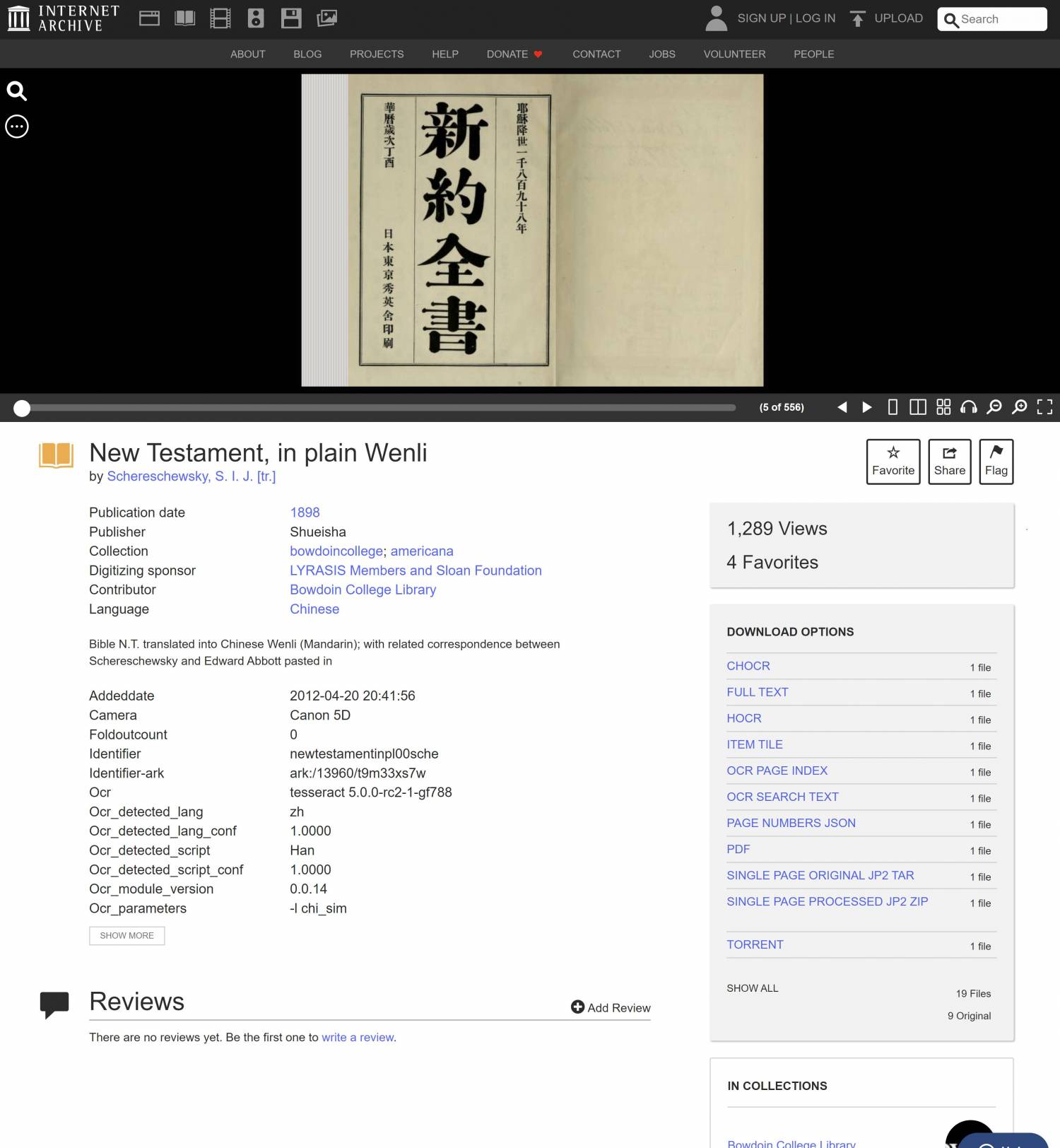Switch to one-page view

point(893,407)
